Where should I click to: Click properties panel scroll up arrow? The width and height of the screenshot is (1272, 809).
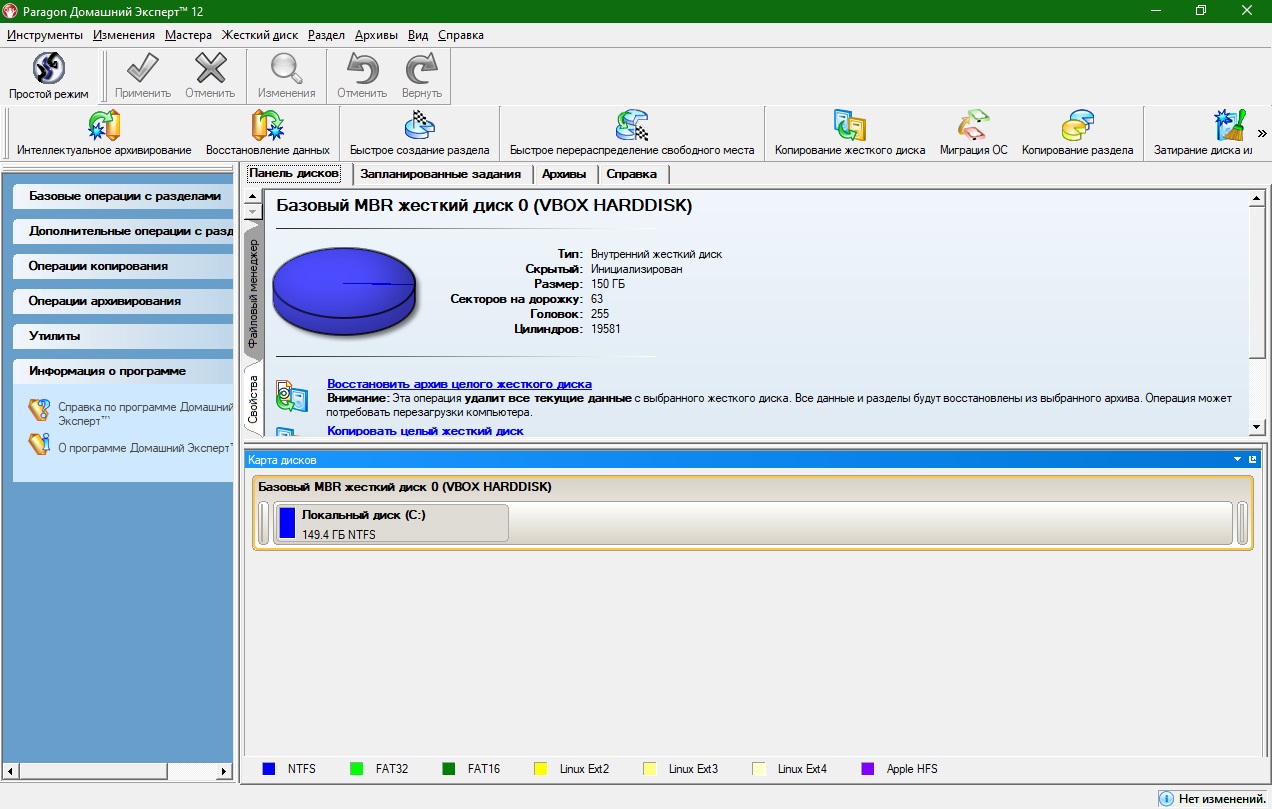(1258, 199)
